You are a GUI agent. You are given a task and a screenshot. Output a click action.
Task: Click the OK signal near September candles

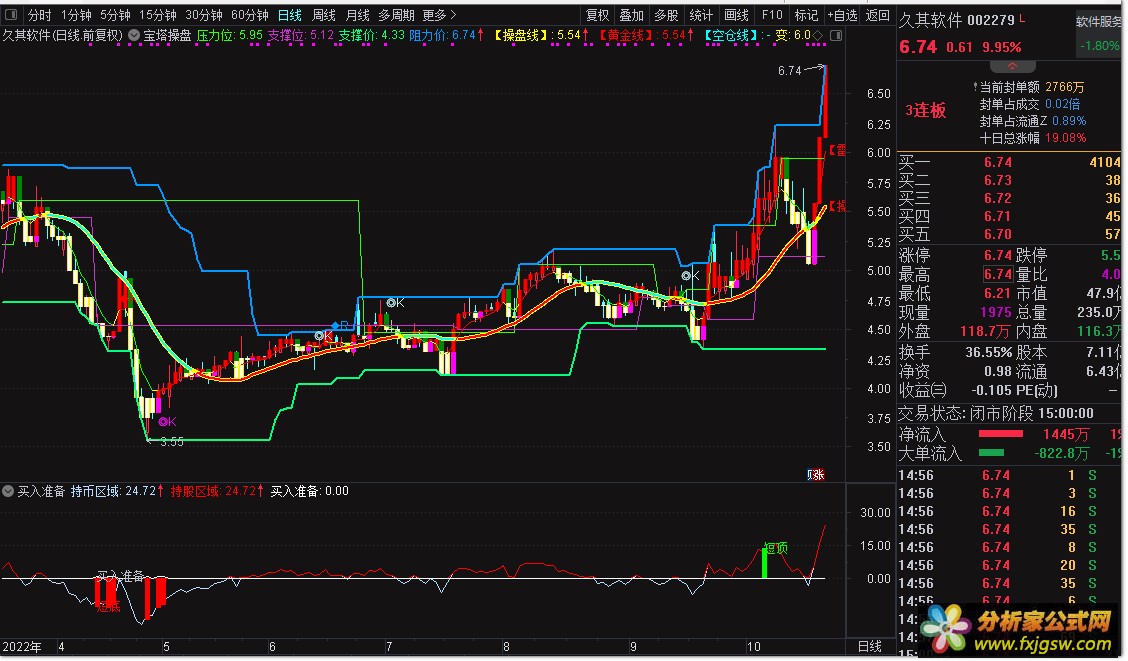(690, 275)
